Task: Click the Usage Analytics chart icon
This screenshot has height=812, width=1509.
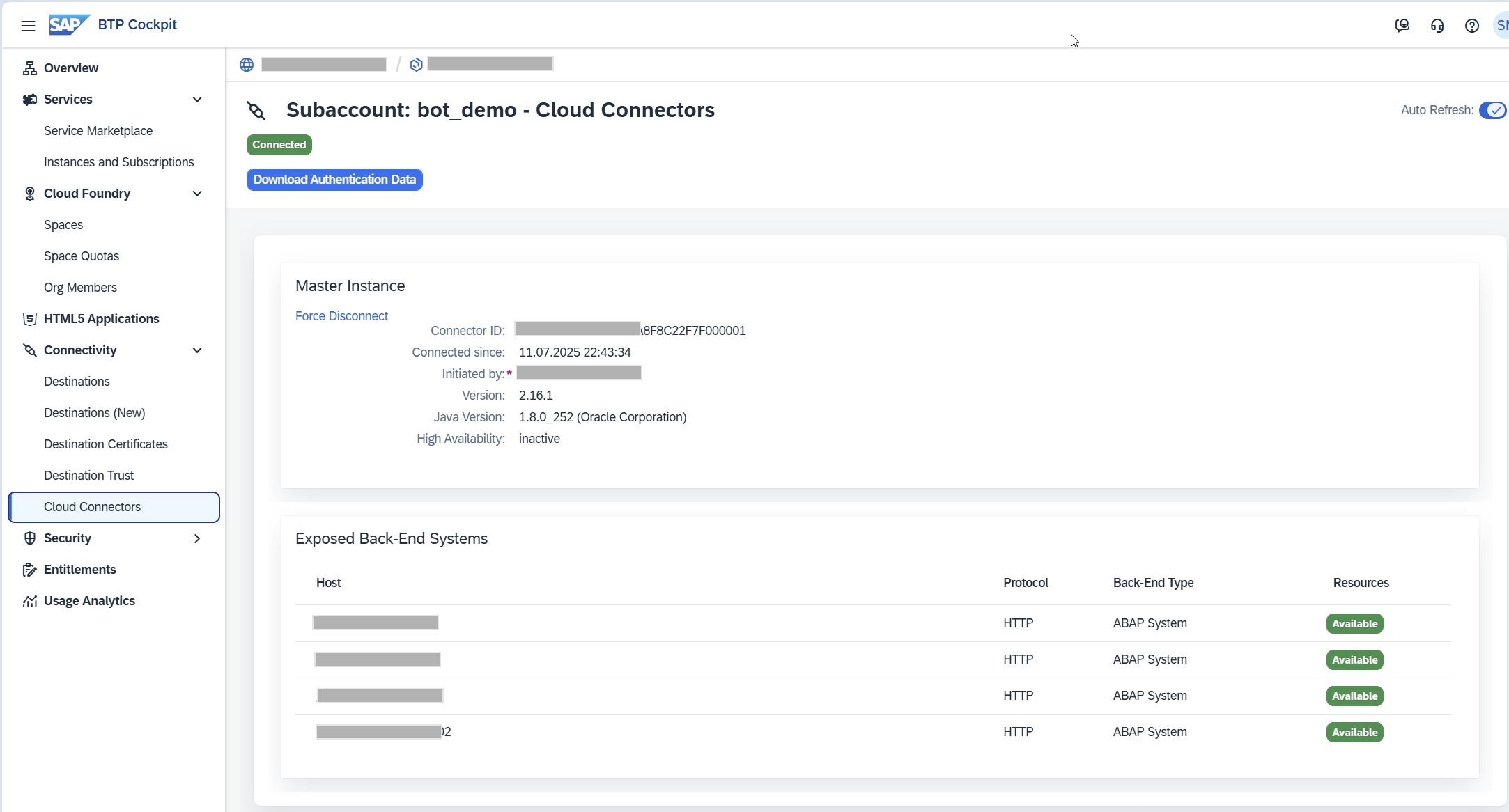Action: pos(29,601)
